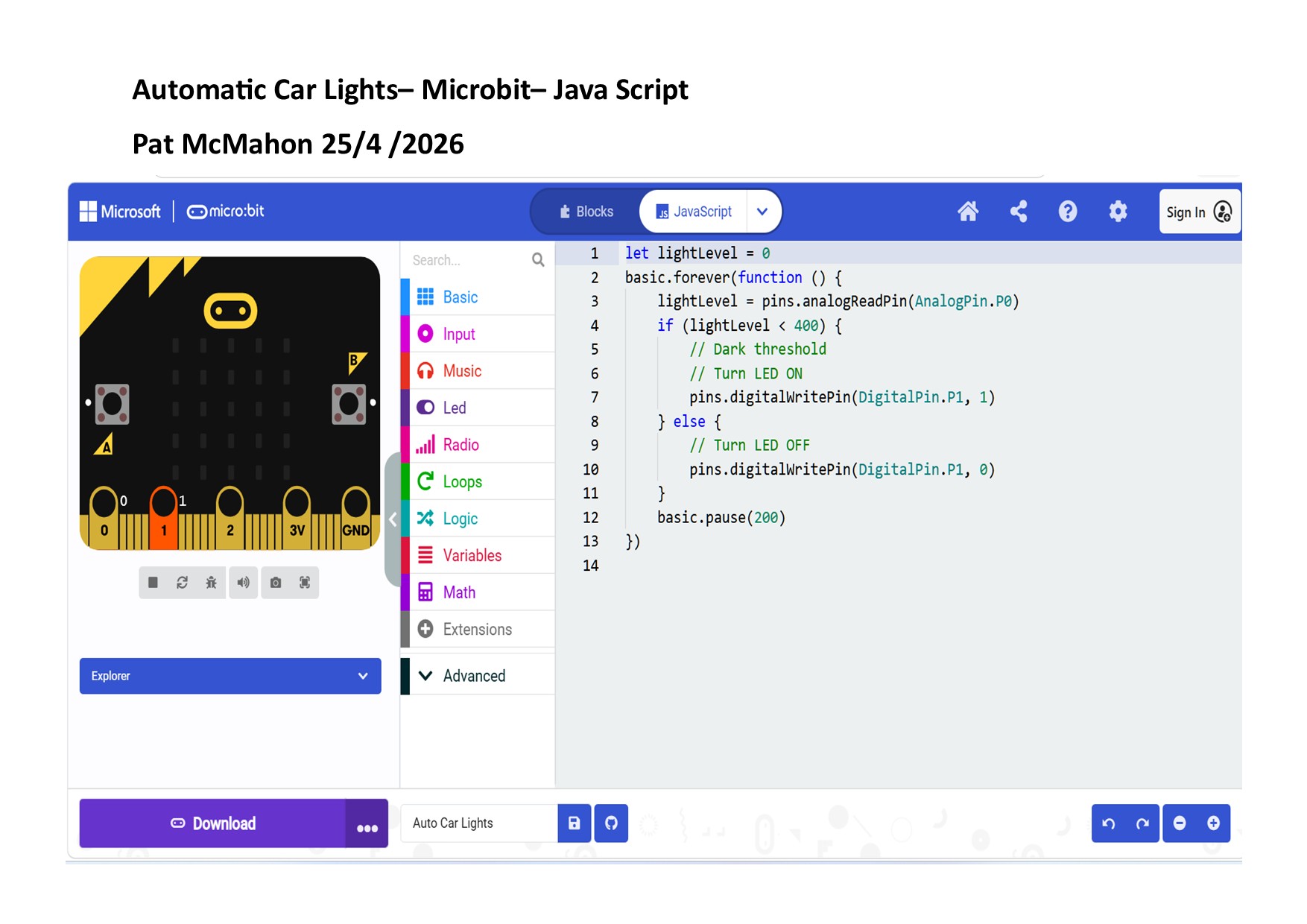Open the Settings gear menu
The height and width of the screenshot is (924, 1307).
[x=1117, y=212]
